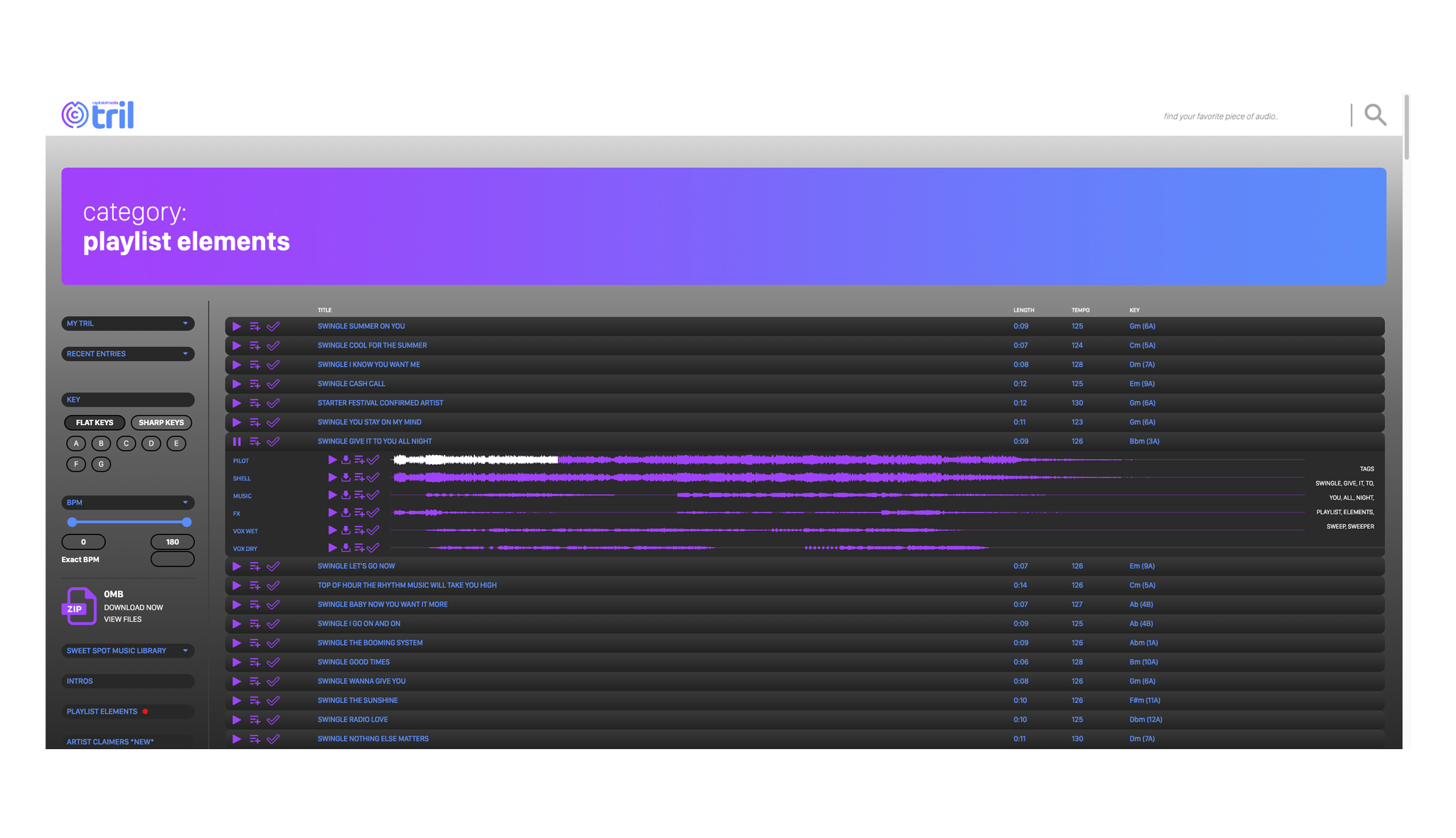
Task: Click the BPM slider maximum handle
Action: (x=186, y=522)
